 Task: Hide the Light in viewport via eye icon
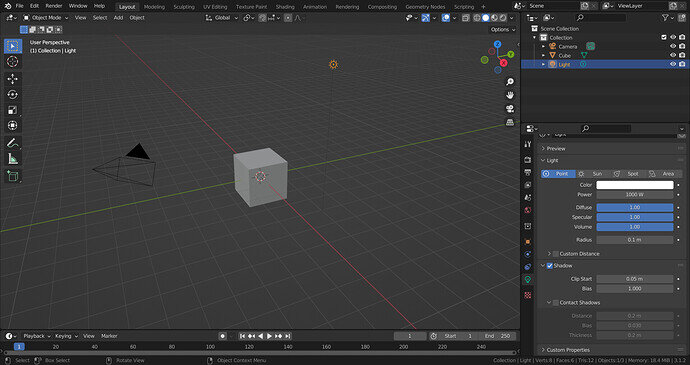point(673,64)
